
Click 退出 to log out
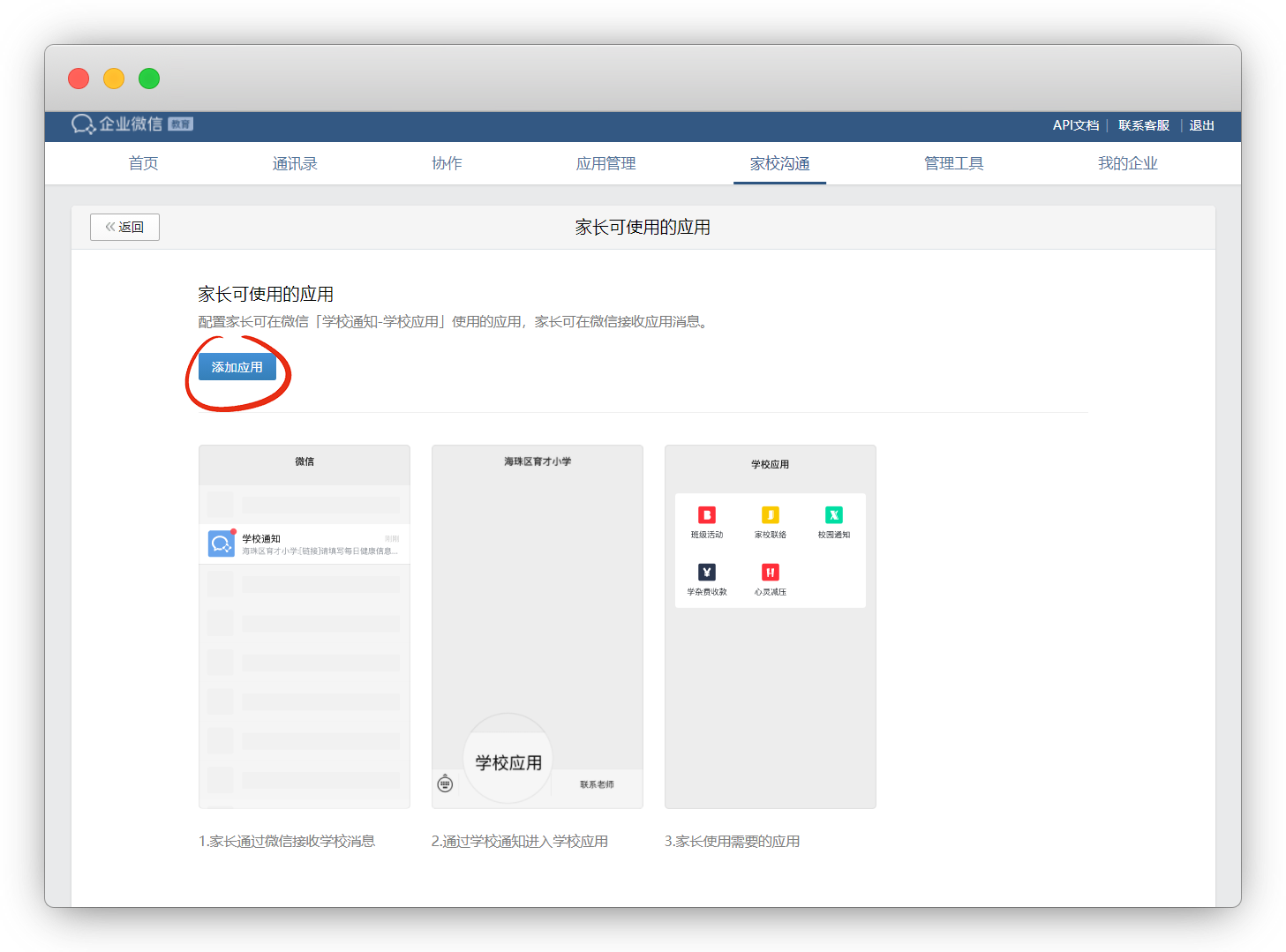click(1201, 125)
